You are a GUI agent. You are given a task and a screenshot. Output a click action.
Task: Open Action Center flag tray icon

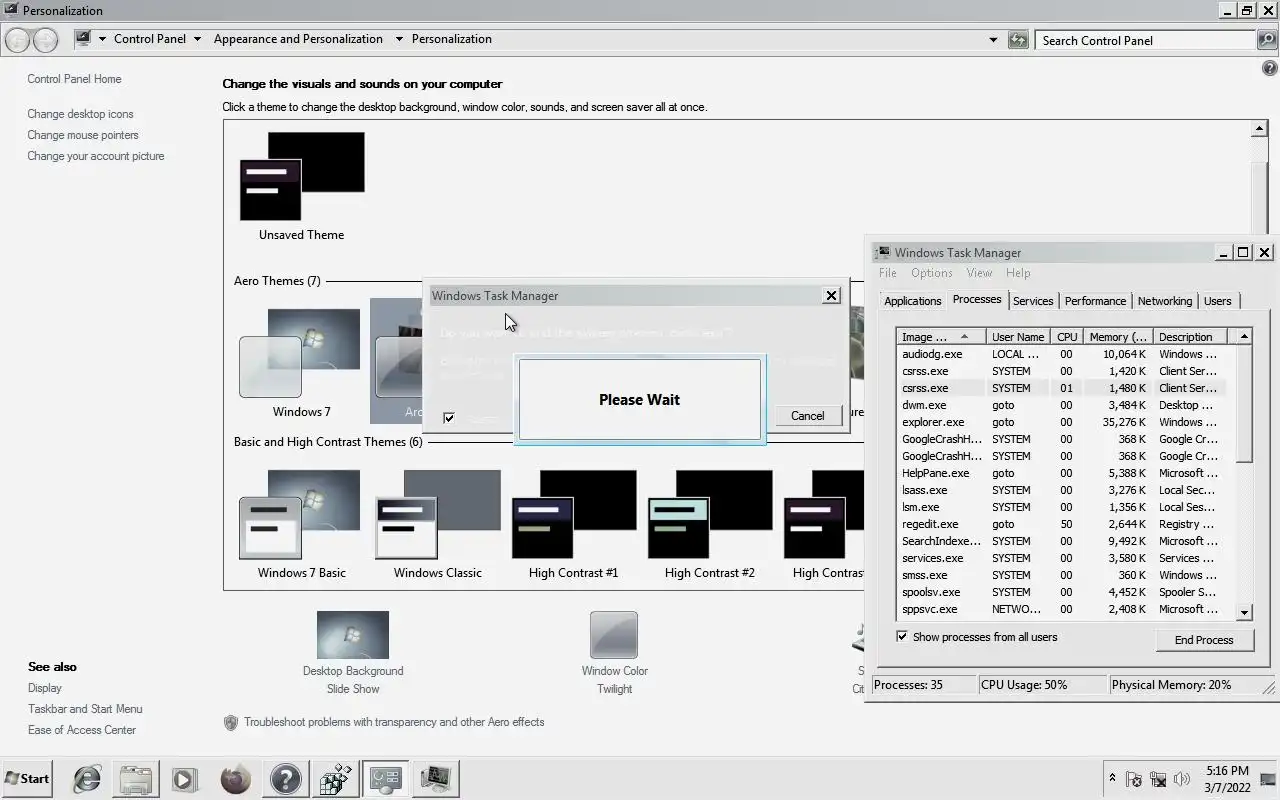(1134, 779)
